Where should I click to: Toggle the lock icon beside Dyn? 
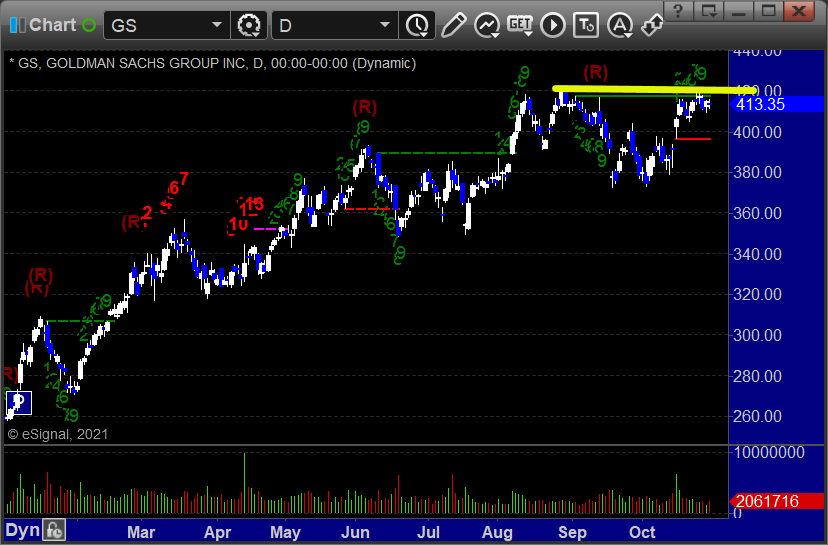pos(54,530)
